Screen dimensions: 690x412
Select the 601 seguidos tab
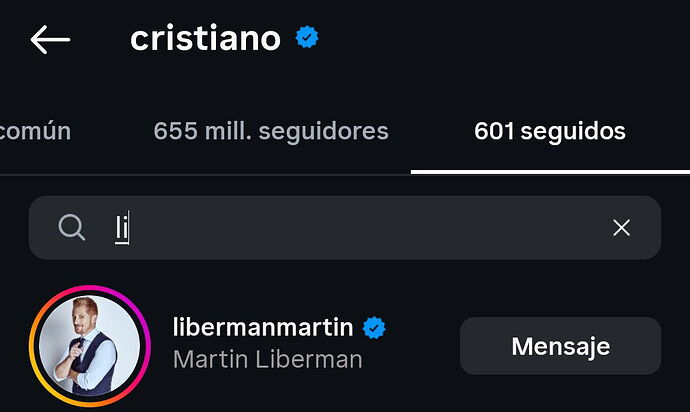tap(550, 131)
